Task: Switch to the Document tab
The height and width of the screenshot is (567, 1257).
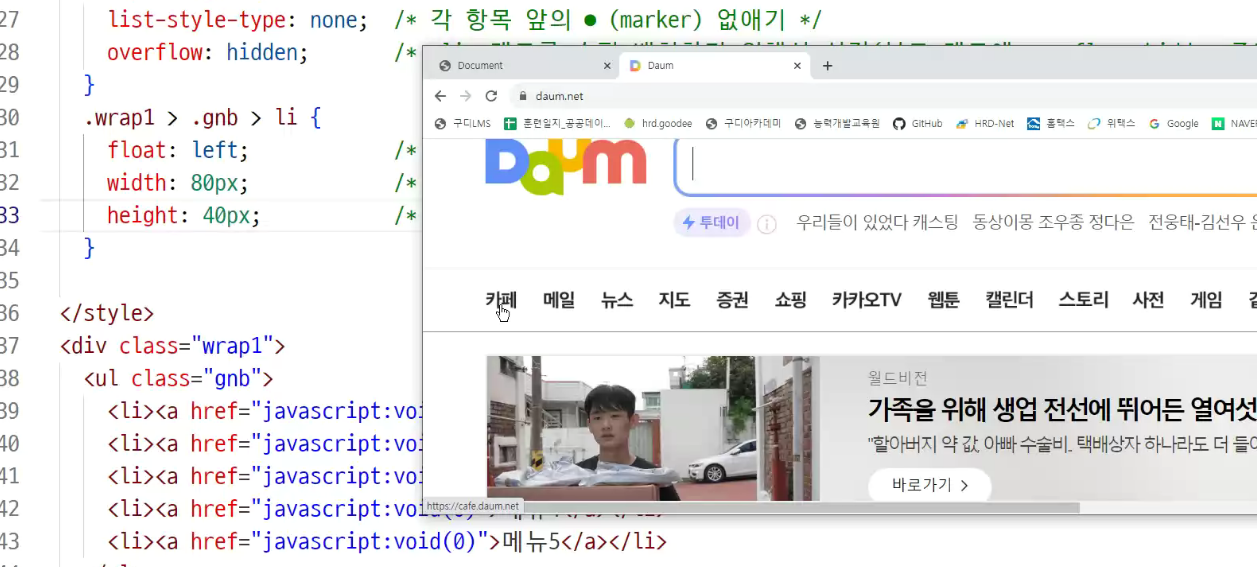Action: coord(520,66)
